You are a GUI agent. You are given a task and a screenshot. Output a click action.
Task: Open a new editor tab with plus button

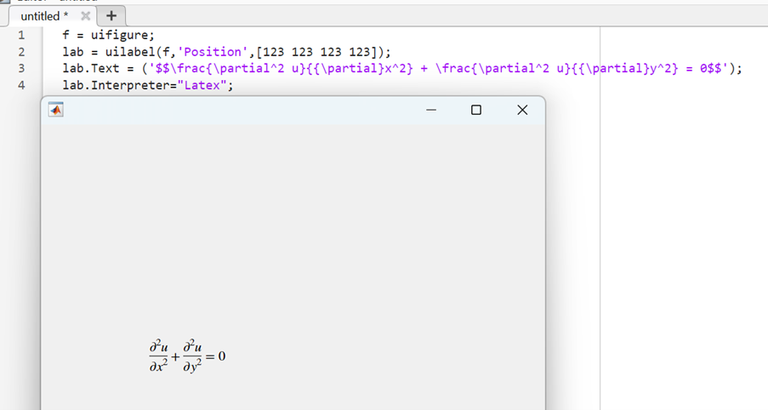111,16
